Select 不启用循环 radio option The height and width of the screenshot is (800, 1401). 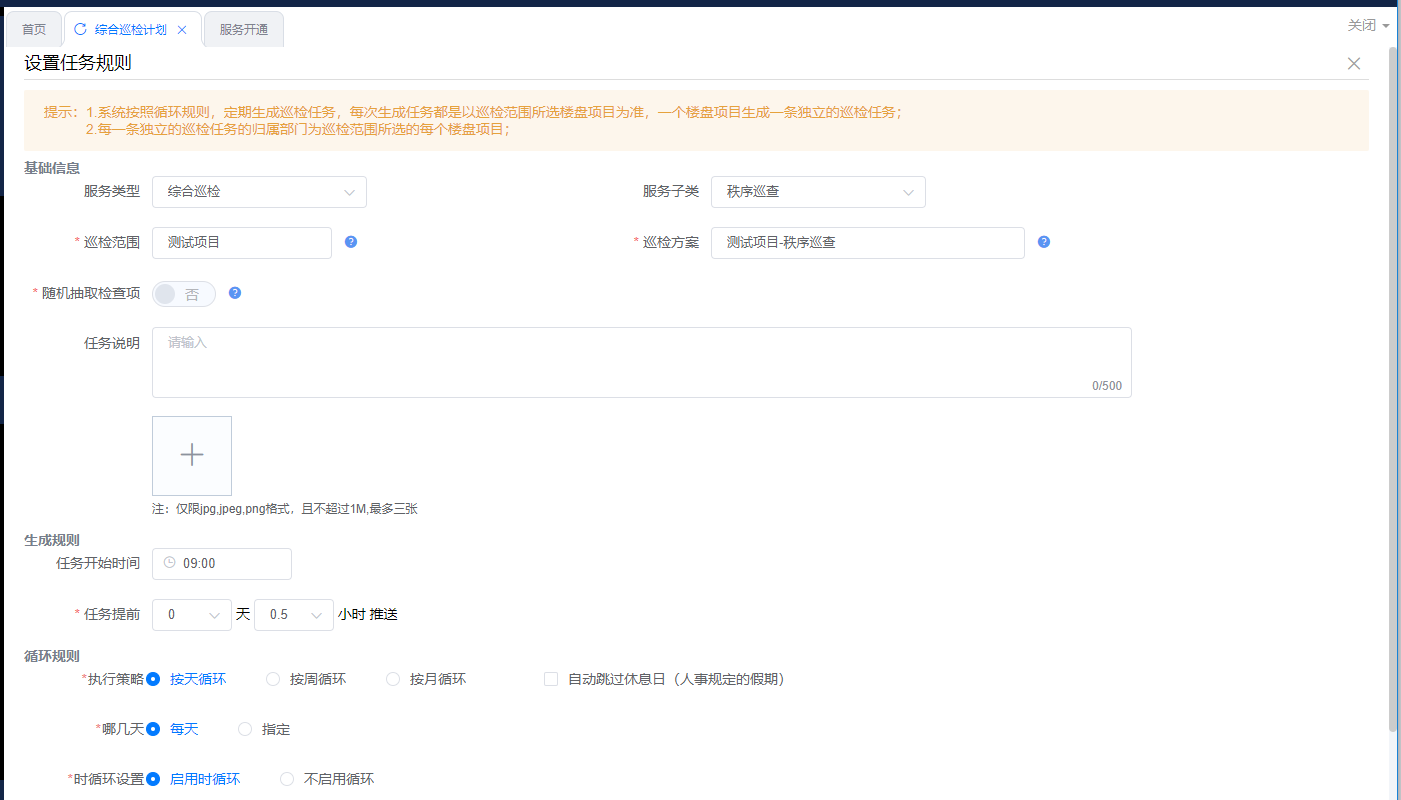click(287, 779)
